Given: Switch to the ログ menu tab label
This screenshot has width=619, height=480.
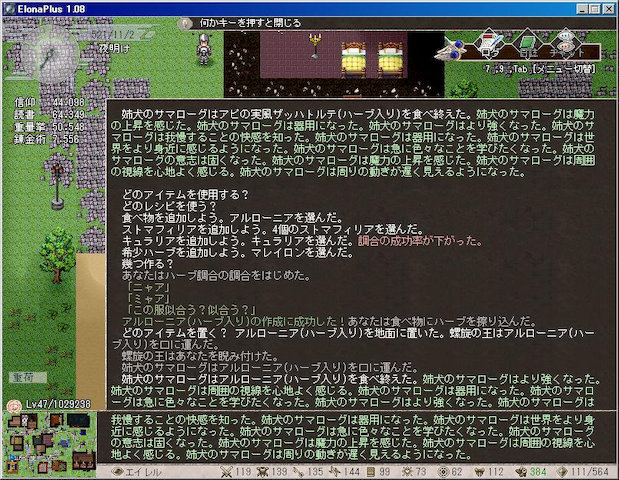Looking at the screenshot, I should 490,52.
